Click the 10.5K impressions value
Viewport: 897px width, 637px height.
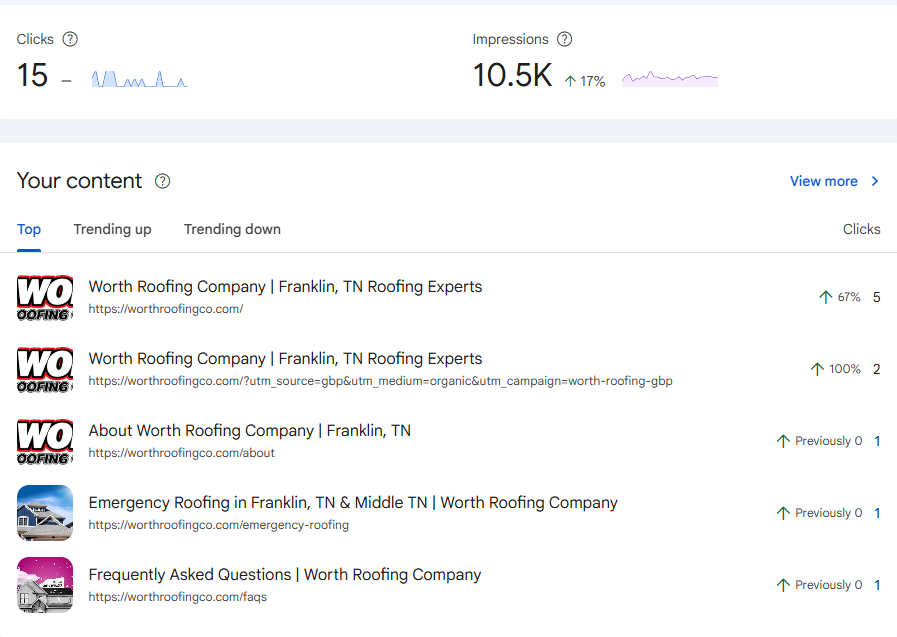point(513,75)
